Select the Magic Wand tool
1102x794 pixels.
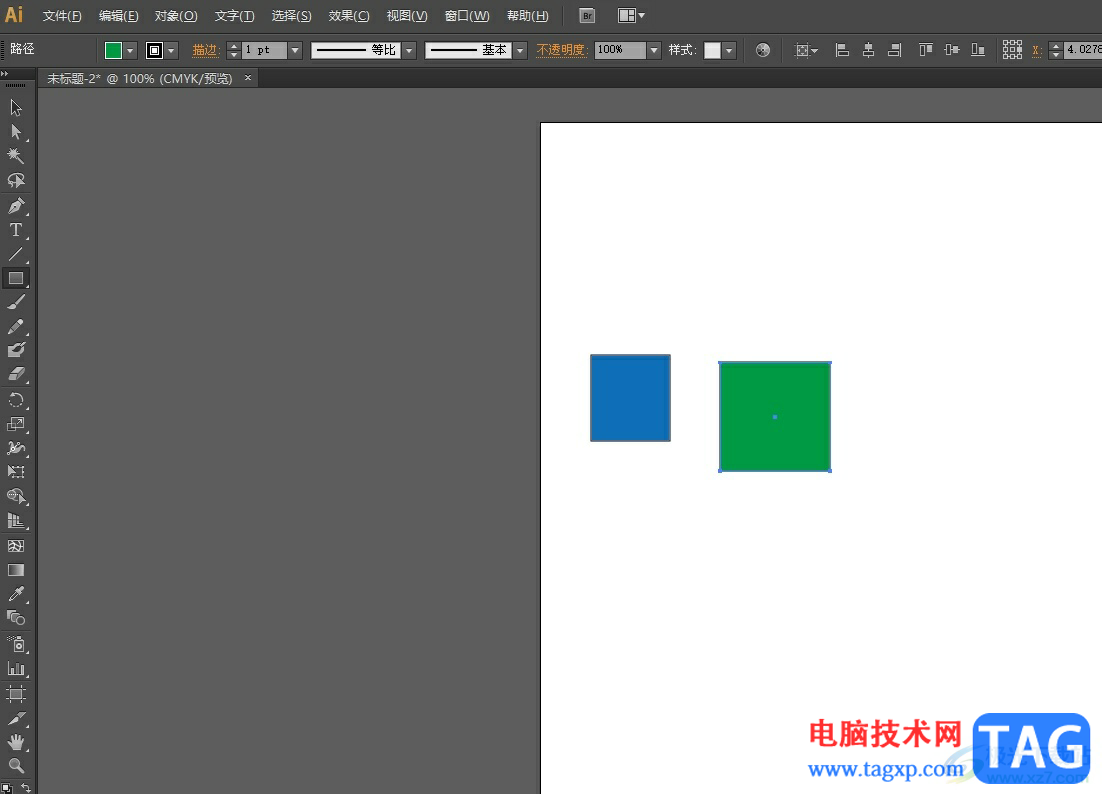pos(16,156)
